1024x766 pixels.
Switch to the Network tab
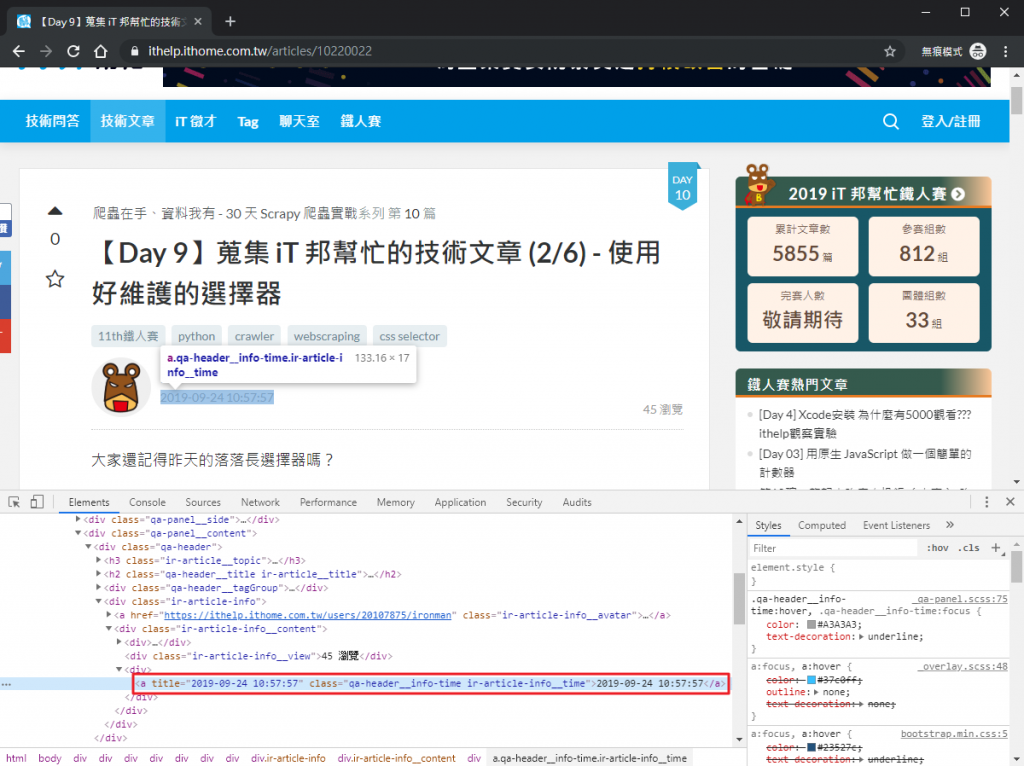(260, 502)
